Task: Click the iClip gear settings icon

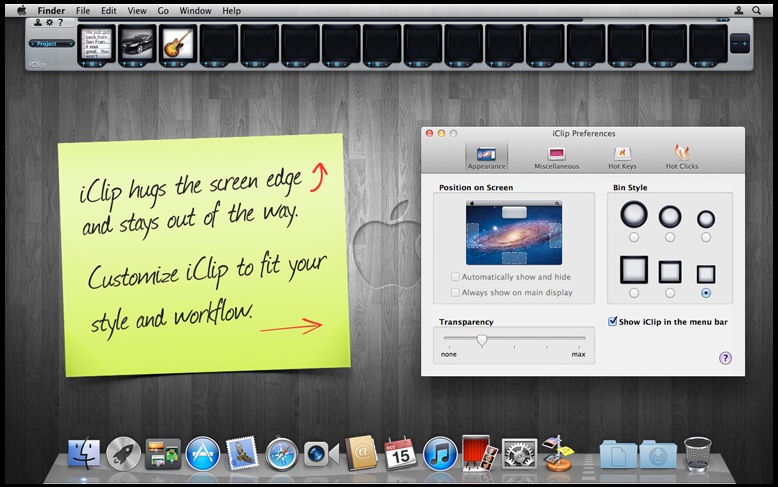Action: [48, 22]
